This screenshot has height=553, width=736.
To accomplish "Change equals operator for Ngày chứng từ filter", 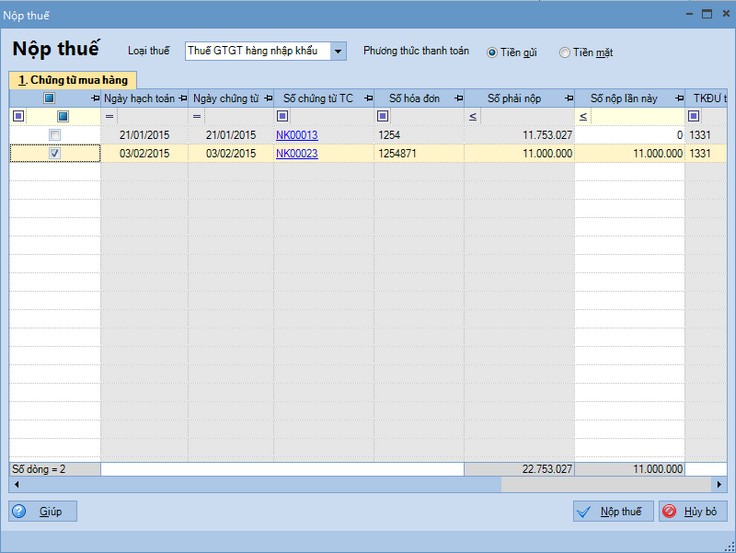I will [x=197, y=116].
